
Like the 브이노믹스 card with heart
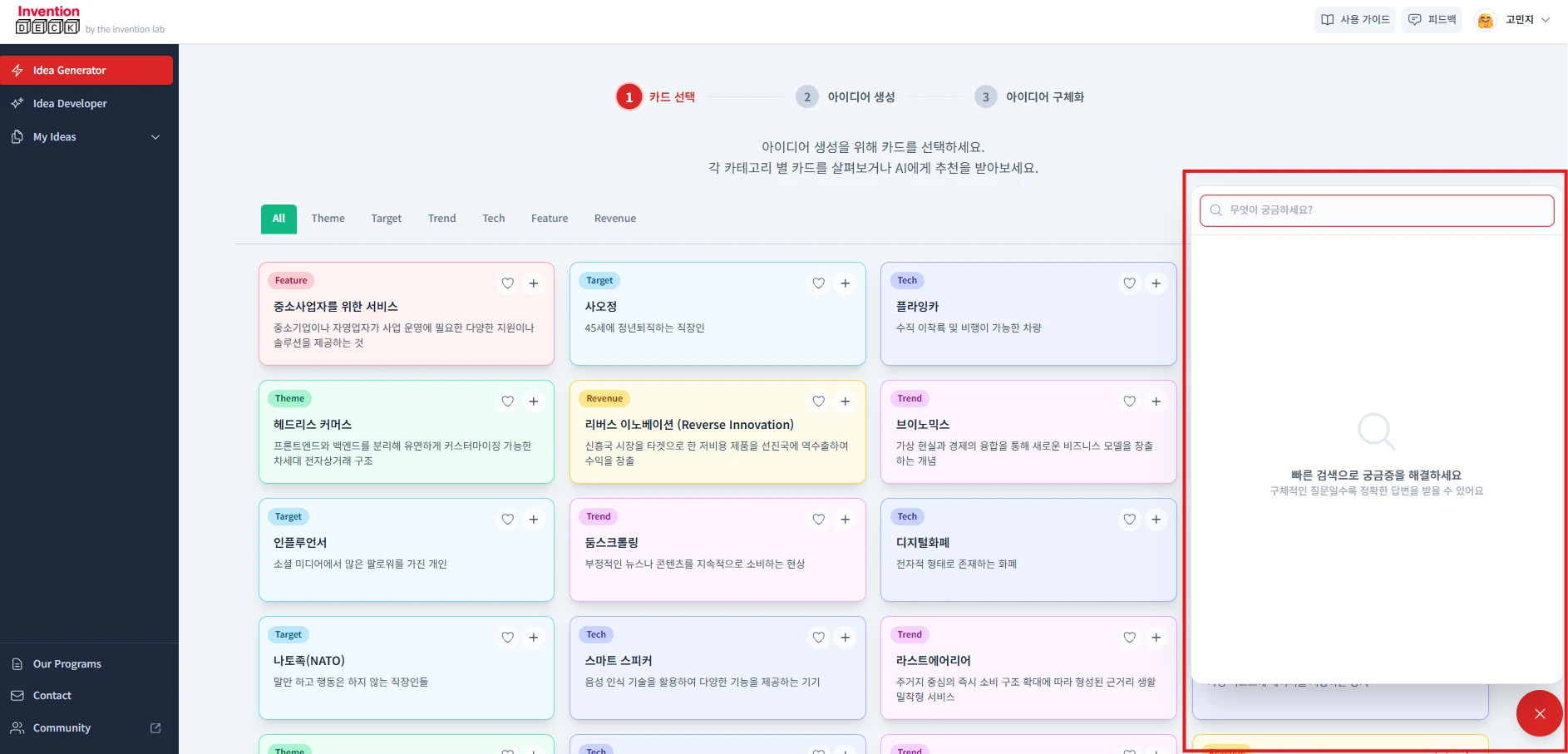pyautogui.click(x=1129, y=402)
